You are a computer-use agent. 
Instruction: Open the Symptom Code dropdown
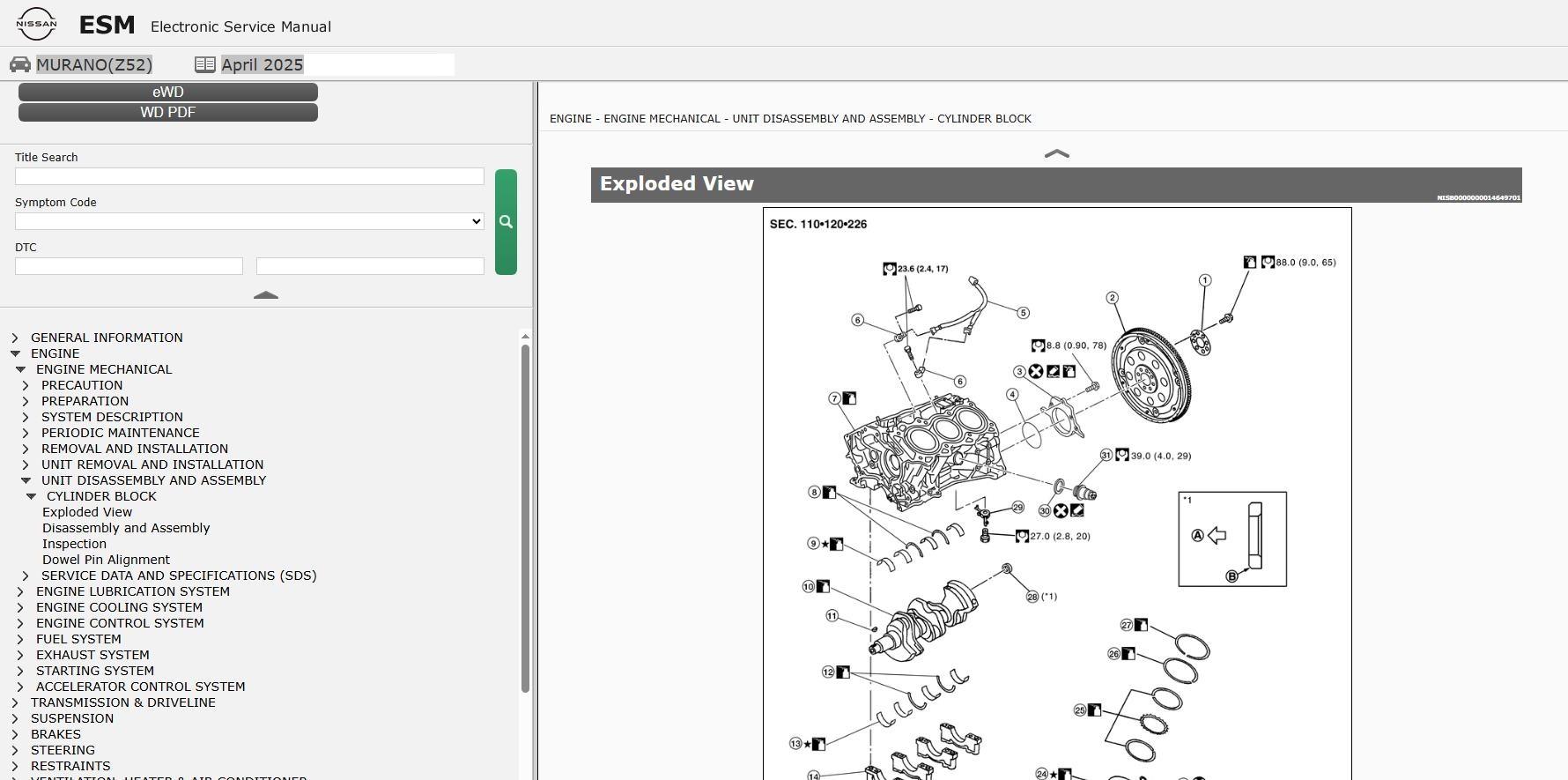(249, 221)
